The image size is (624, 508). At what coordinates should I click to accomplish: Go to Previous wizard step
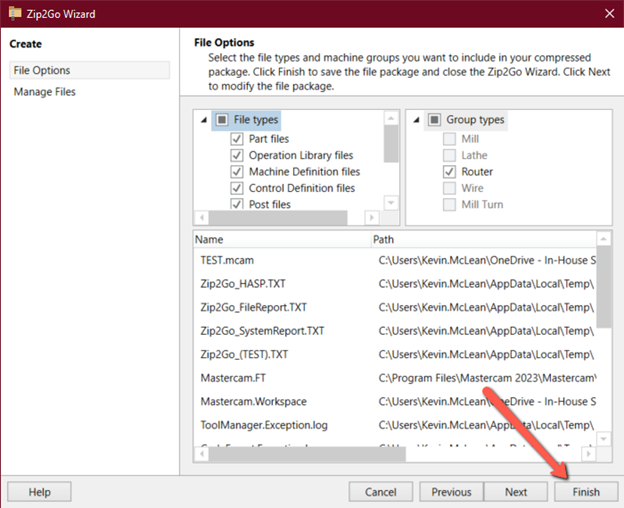(451, 492)
